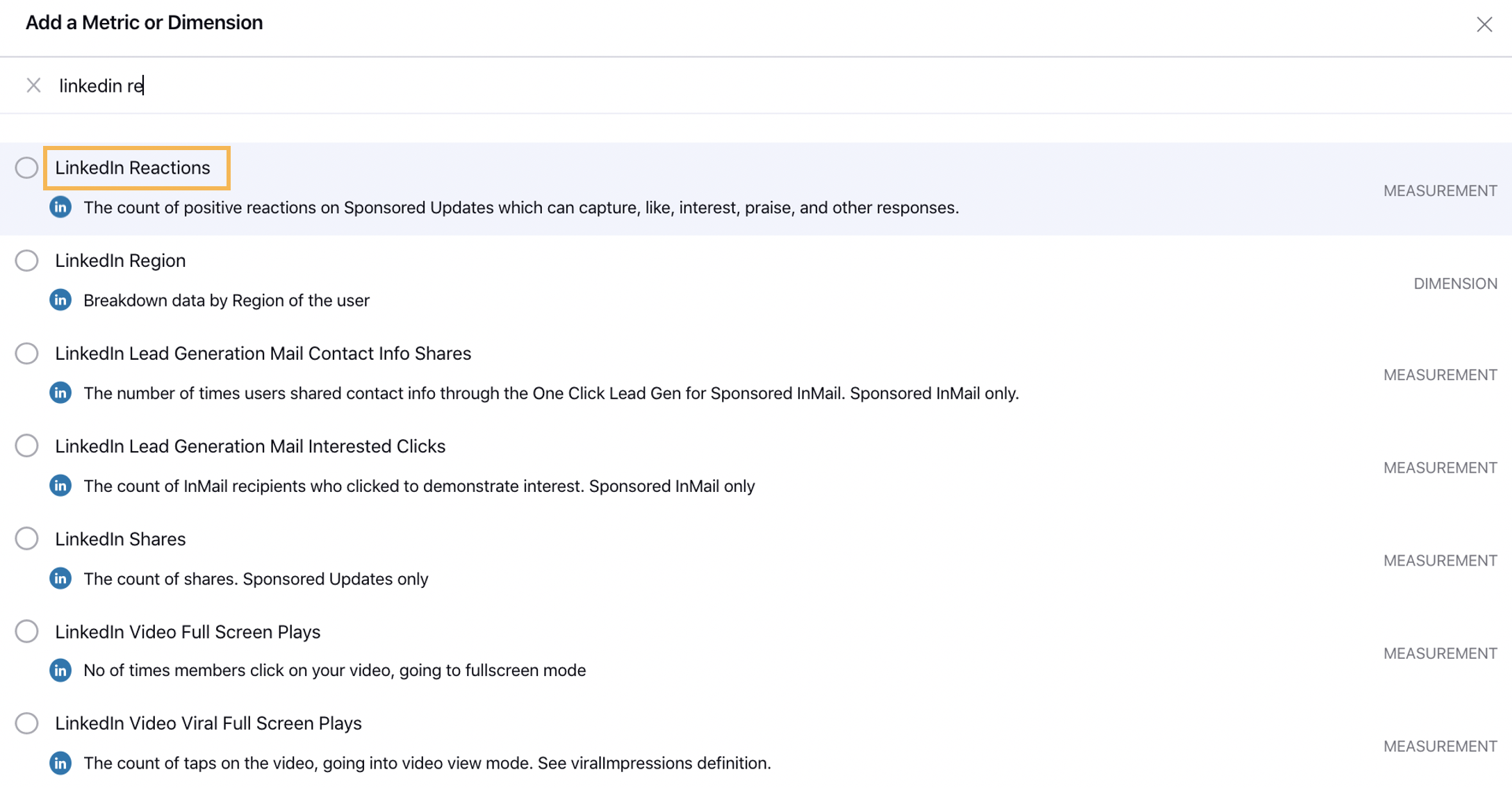Click LinkedIn icon beside 'The count of taps on the video'

pos(60,763)
